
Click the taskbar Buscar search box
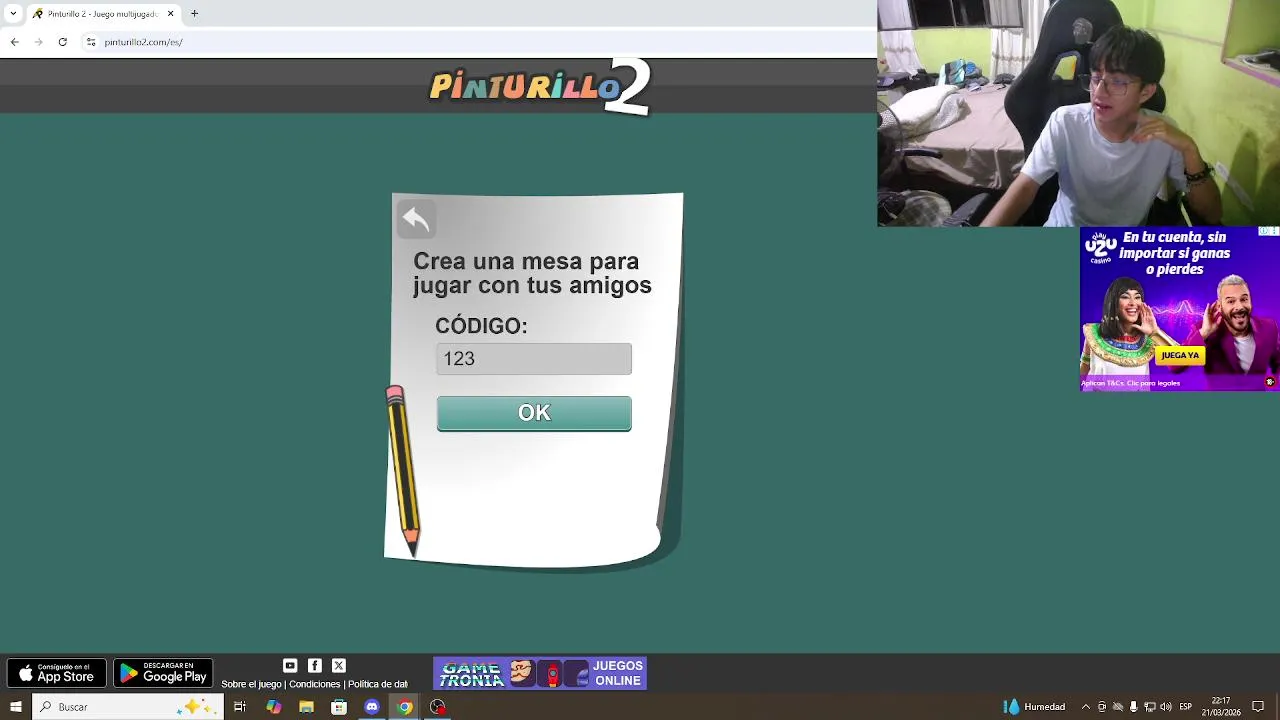(128, 707)
